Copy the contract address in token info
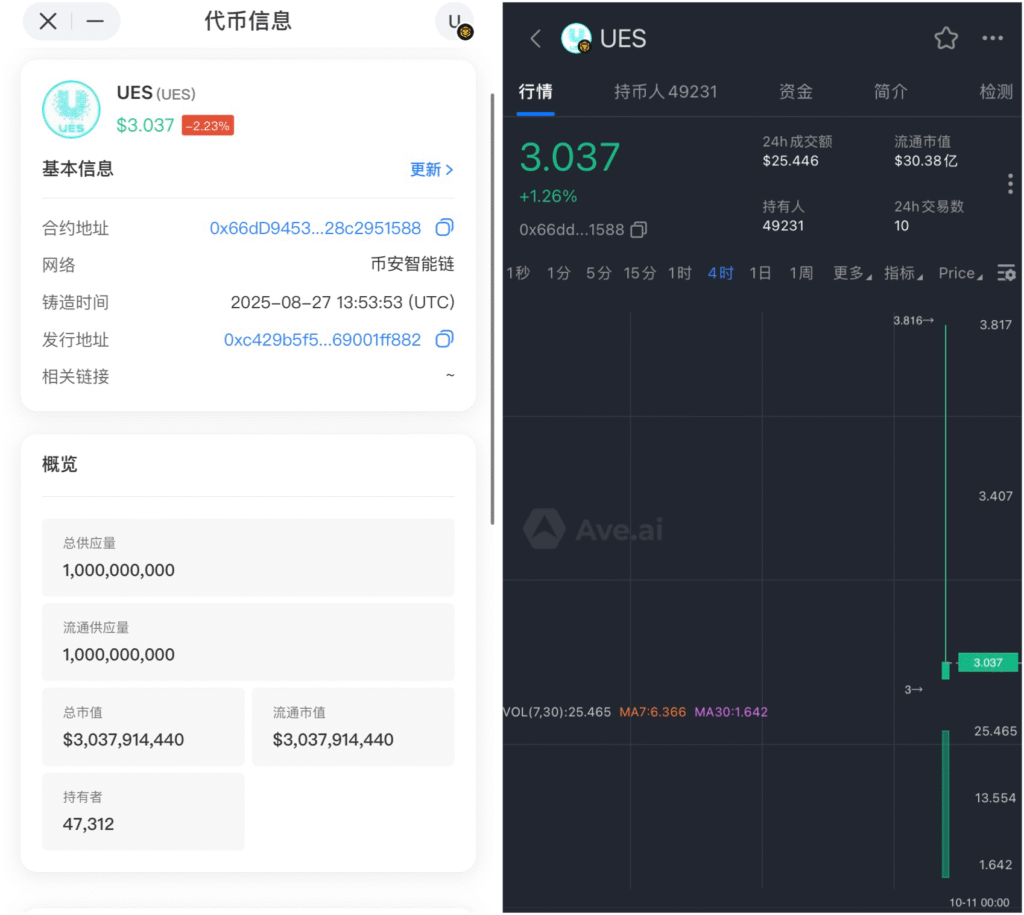Image resolution: width=1024 pixels, height=915 pixels. (x=445, y=228)
